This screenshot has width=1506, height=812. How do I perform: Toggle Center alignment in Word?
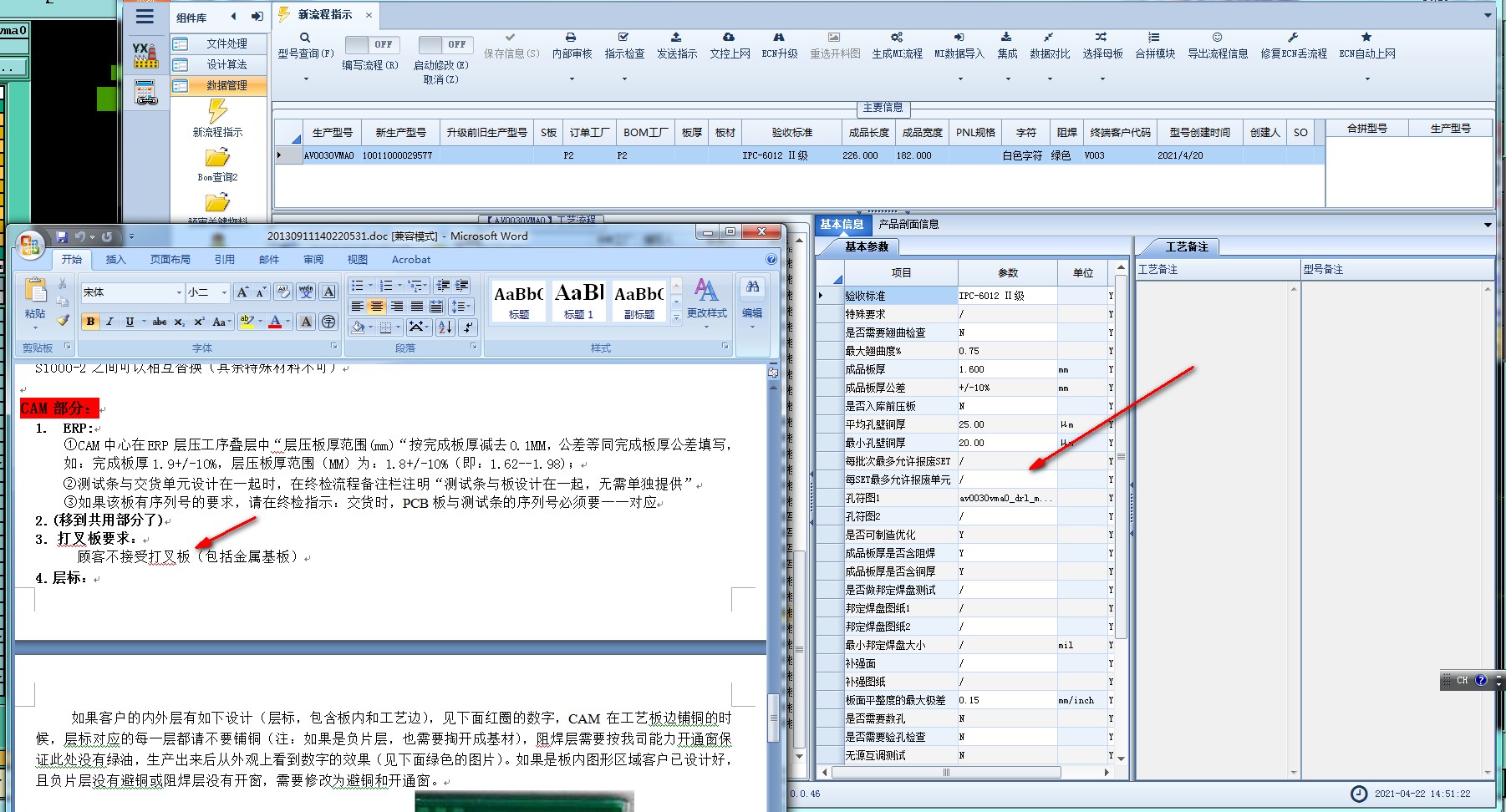coord(377,307)
